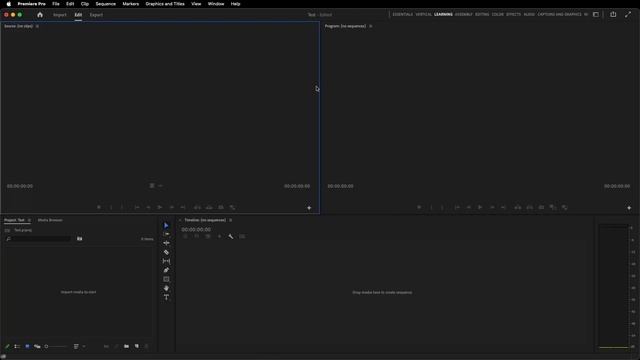Select the Rectangle tool
Image resolution: width=640 pixels, height=360 pixels.
(166, 279)
